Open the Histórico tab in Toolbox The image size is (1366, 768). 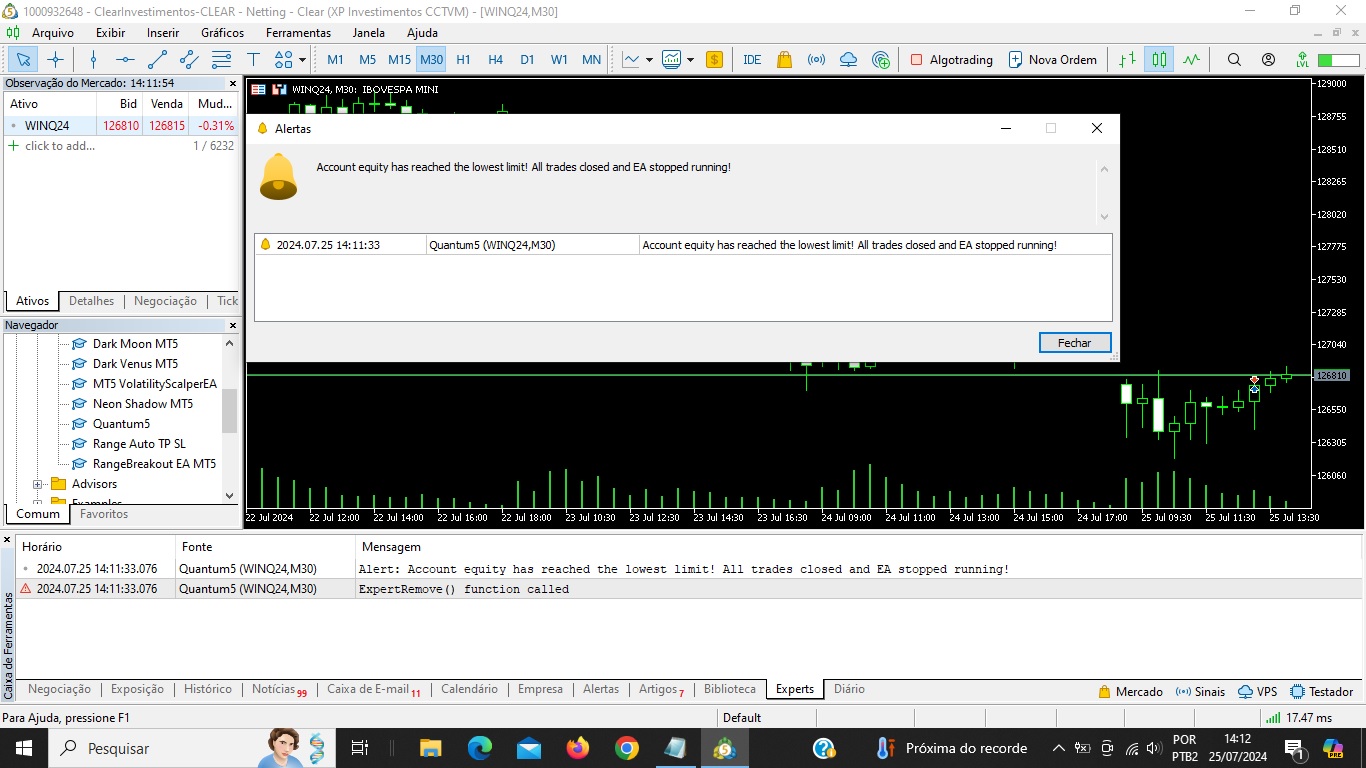click(208, 689)
